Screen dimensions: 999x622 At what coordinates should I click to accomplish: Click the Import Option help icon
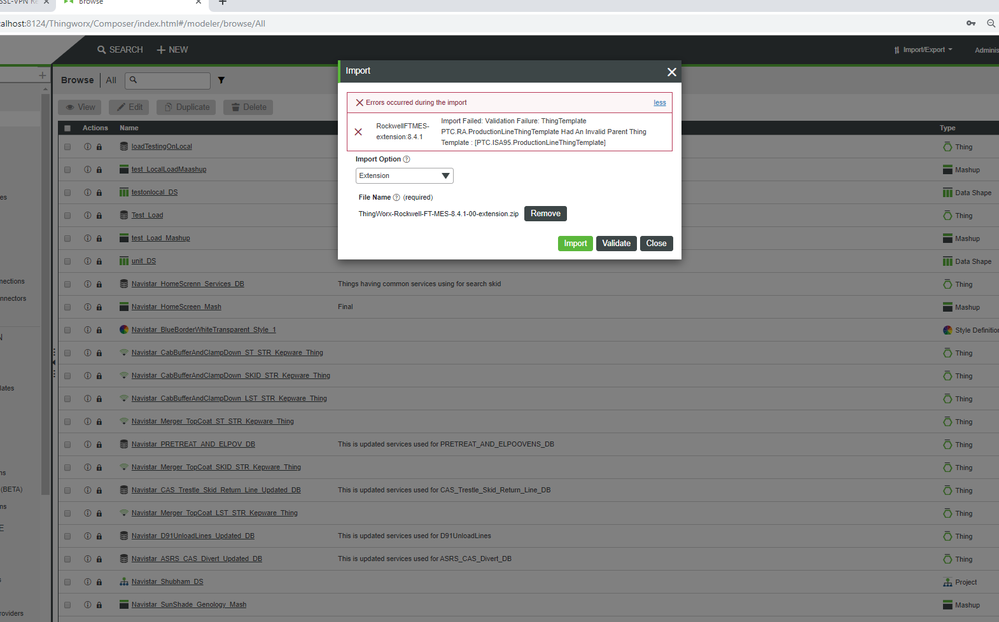tap(406, 159)
